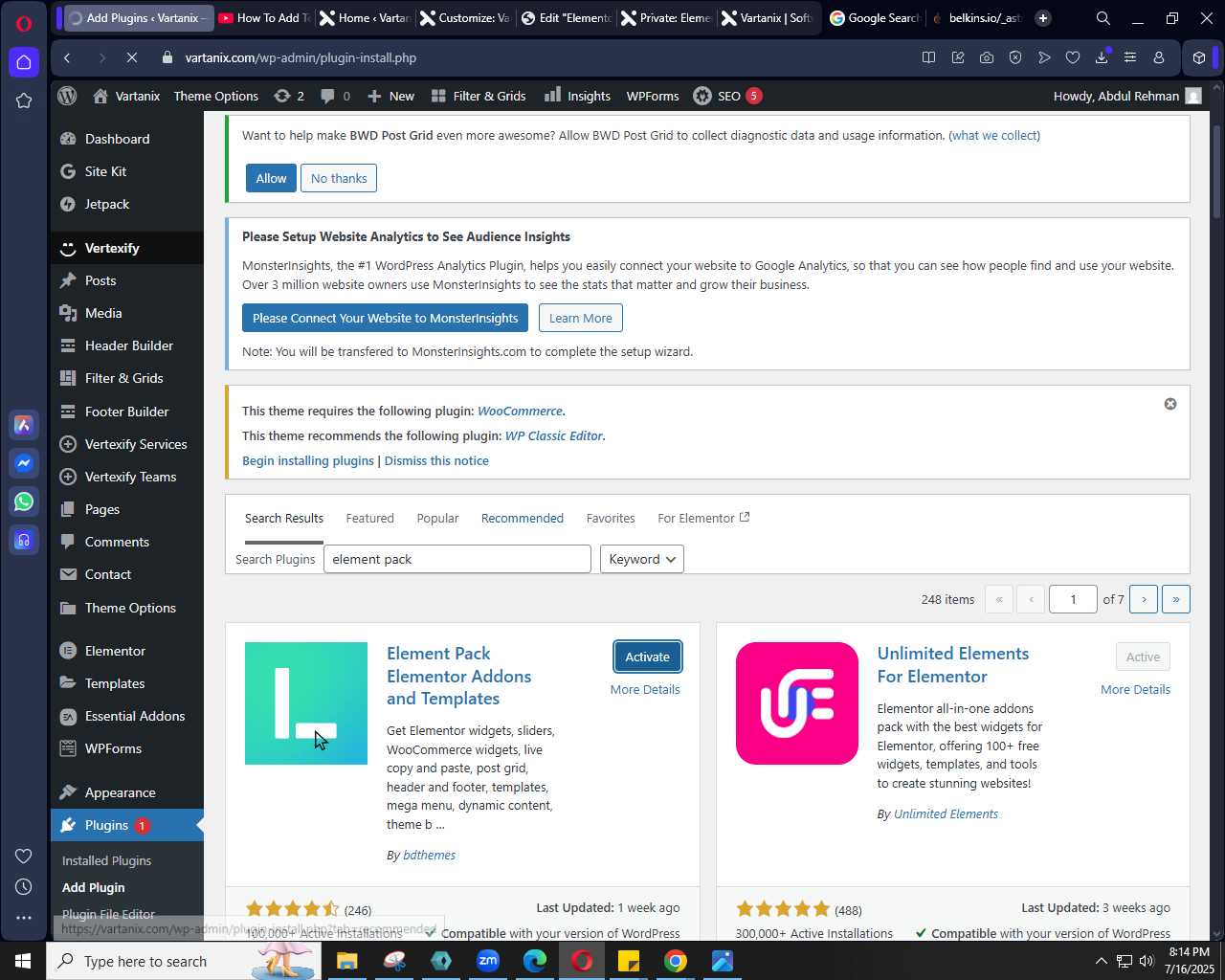Begin installing plugins link
Image resolution: width=1225 pixels, height=980 pixels.
coord(308,460)
